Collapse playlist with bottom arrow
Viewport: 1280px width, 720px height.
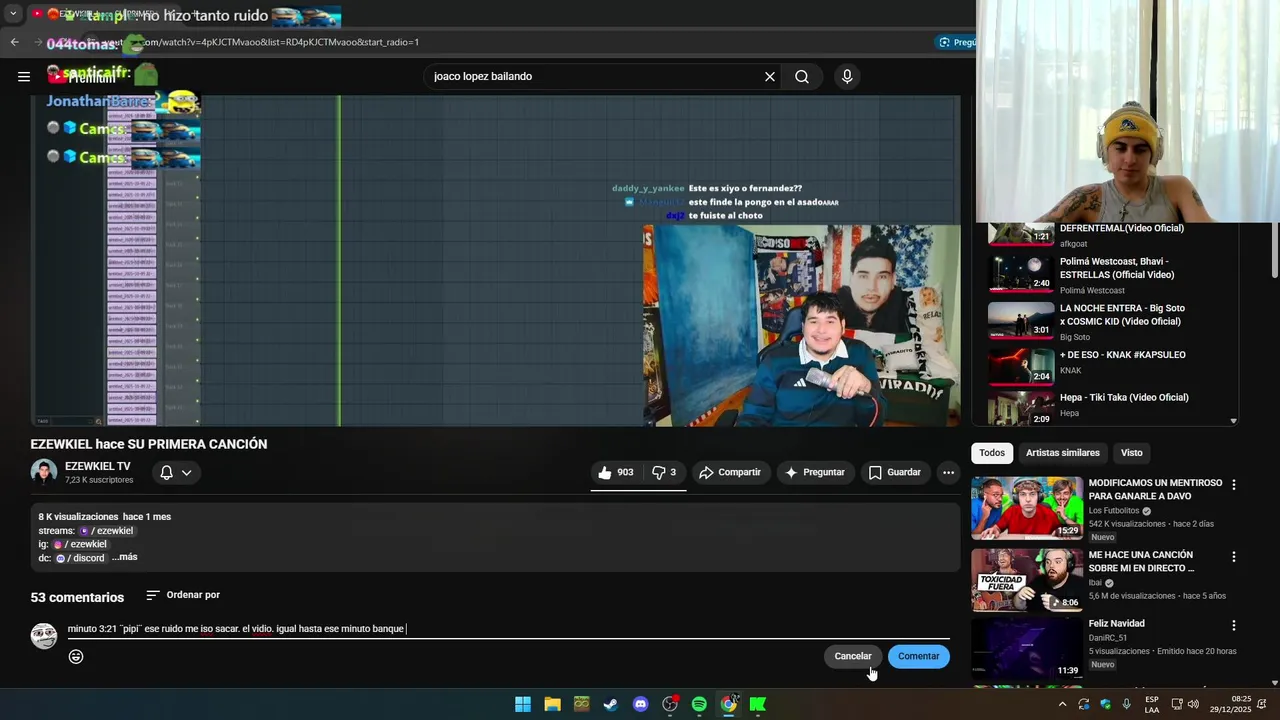point(1233,421)
